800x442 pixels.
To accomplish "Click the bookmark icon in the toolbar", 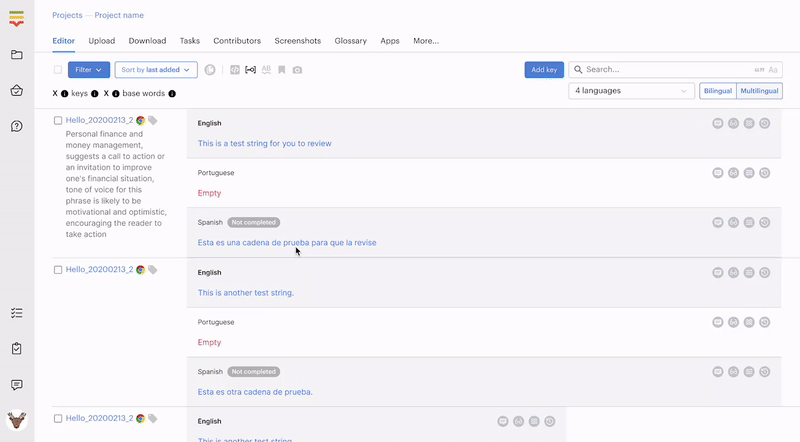I will tap(282, 70).
